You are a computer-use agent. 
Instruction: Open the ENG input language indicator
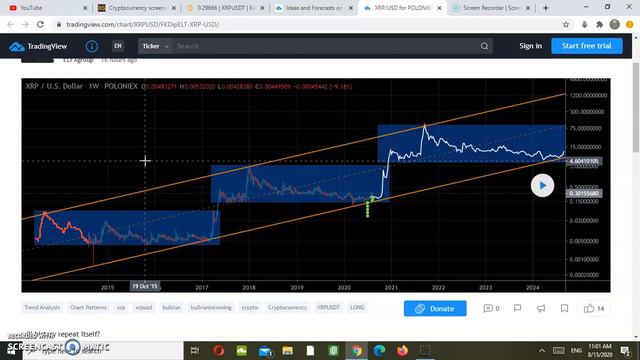(576, 351)
